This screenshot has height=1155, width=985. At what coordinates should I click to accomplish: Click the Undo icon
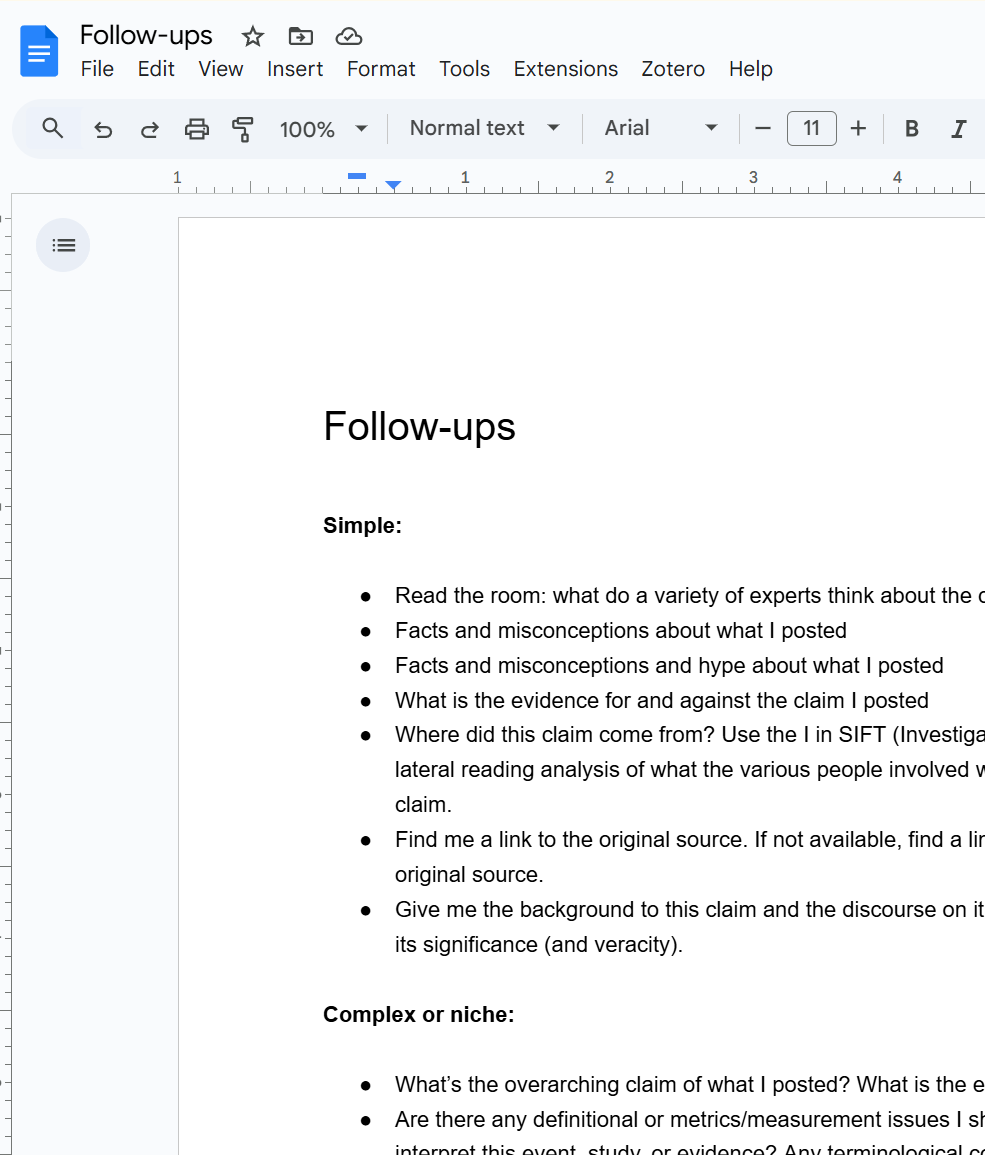[103, 128]
